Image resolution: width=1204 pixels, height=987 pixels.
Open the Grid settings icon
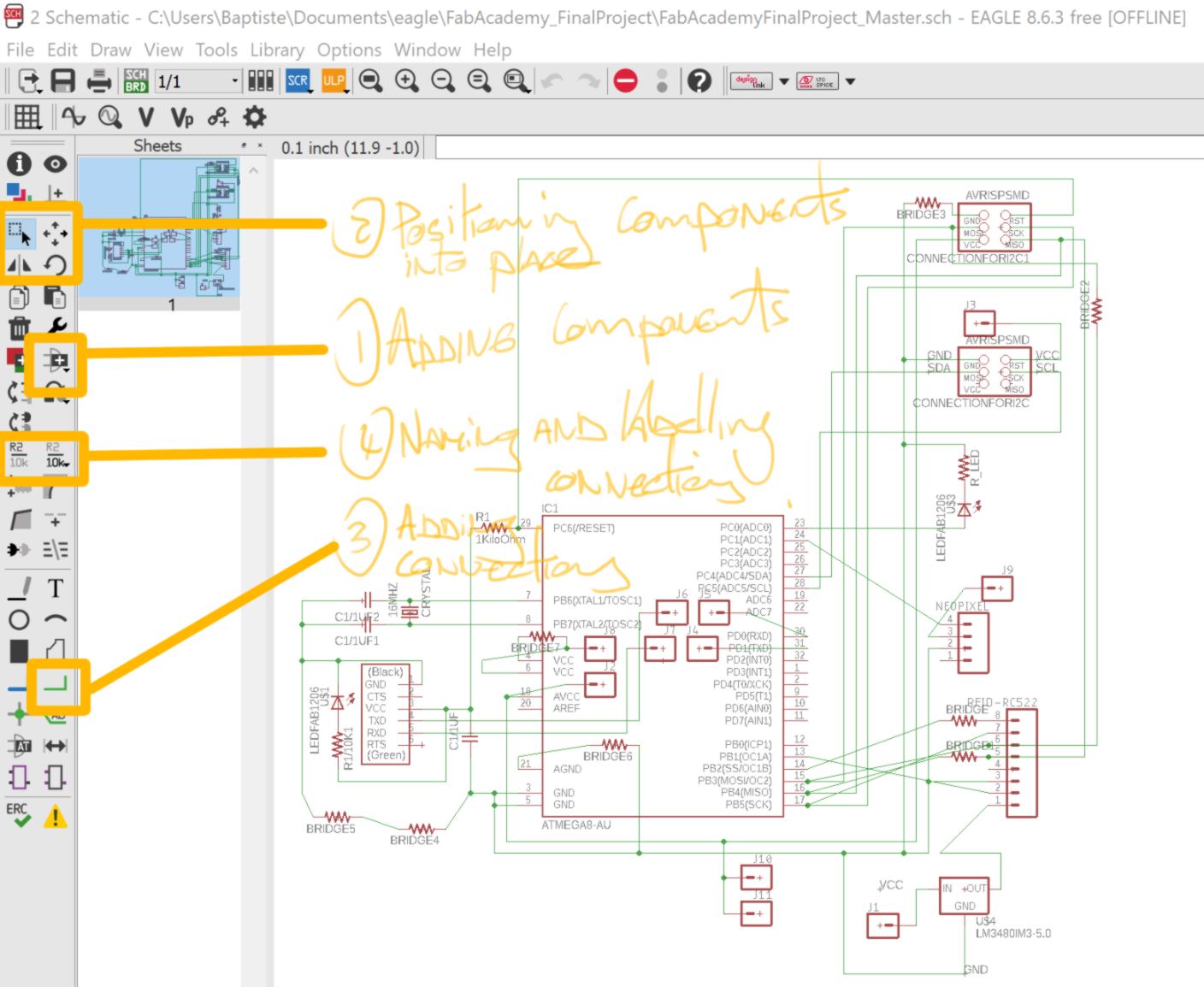(27, 116)
